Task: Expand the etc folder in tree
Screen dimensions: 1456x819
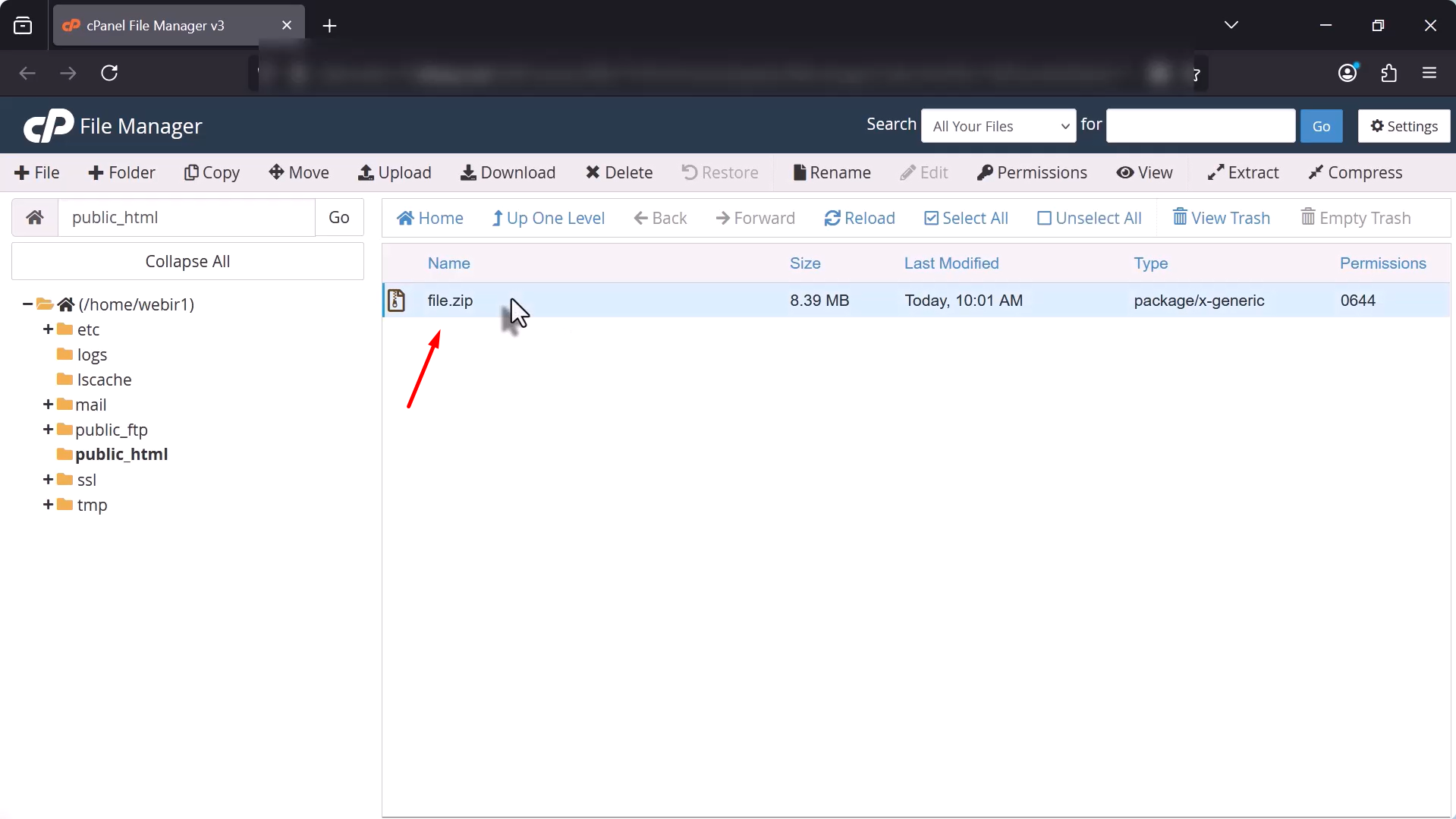Action: (x=48, y=329)
